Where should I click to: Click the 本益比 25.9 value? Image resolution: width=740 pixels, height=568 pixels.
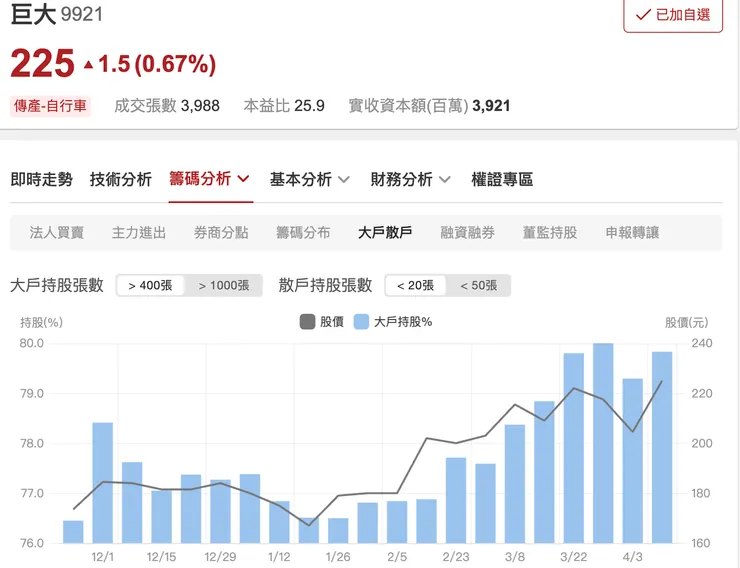click(310, 106)
